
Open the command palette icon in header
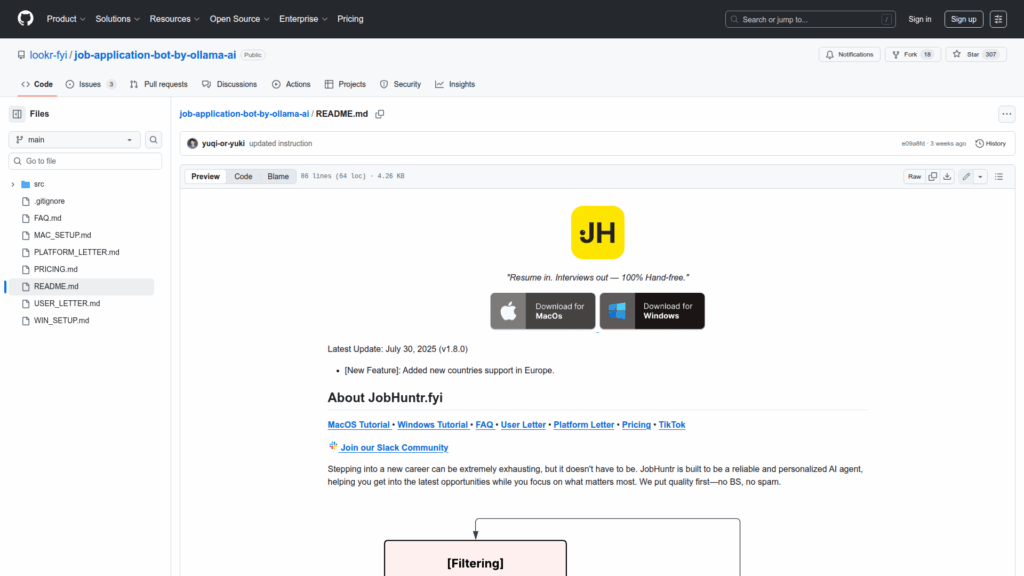pos(998,20)
